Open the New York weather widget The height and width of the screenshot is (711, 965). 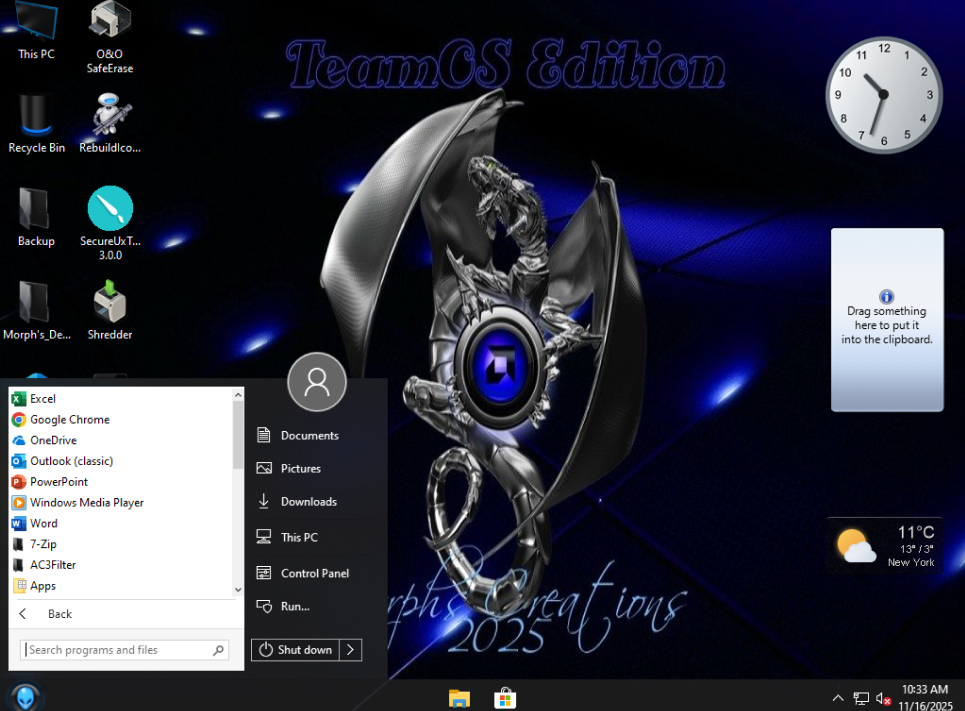[885, 546]
